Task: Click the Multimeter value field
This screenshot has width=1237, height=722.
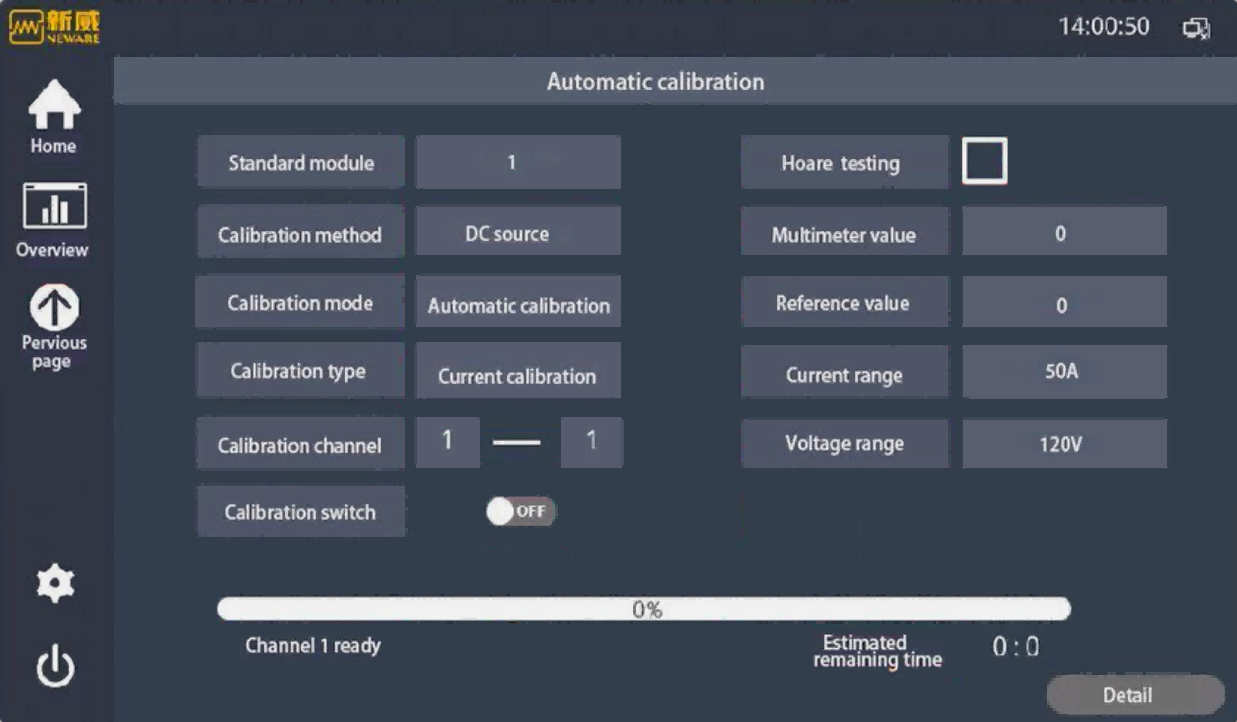Action: click(1064, 232)
